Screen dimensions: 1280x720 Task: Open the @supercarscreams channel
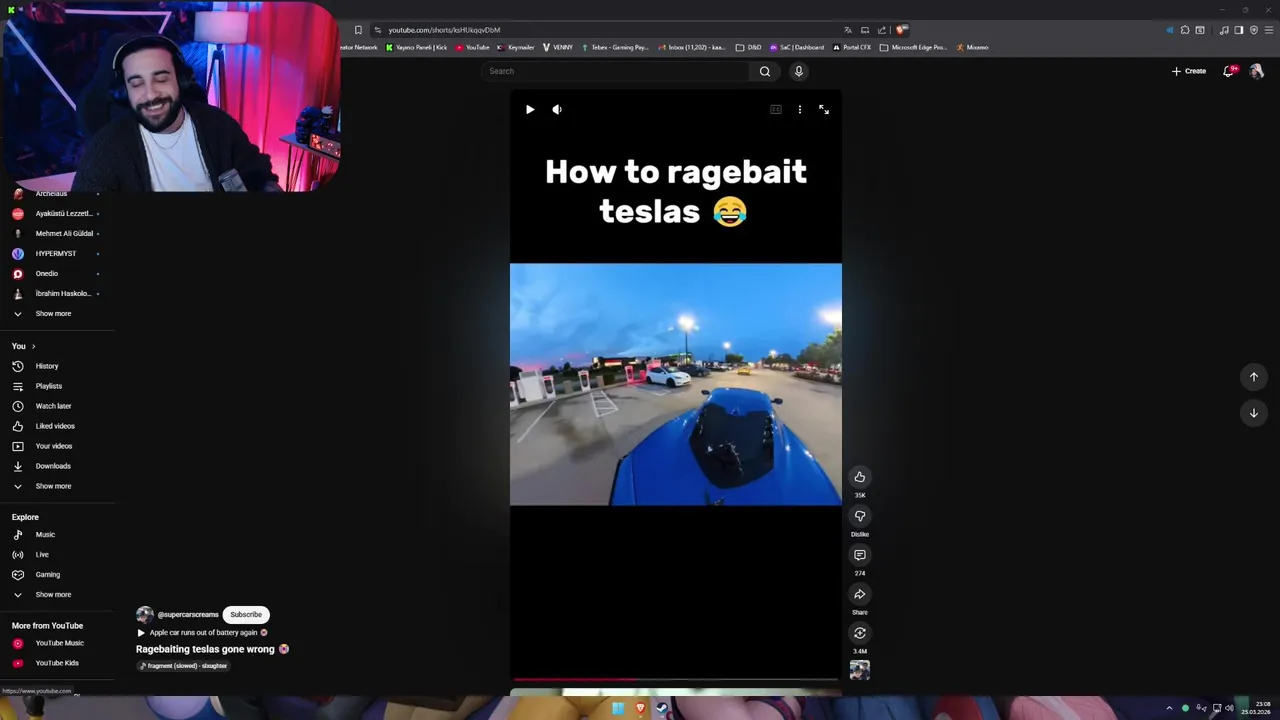(188, 615)
